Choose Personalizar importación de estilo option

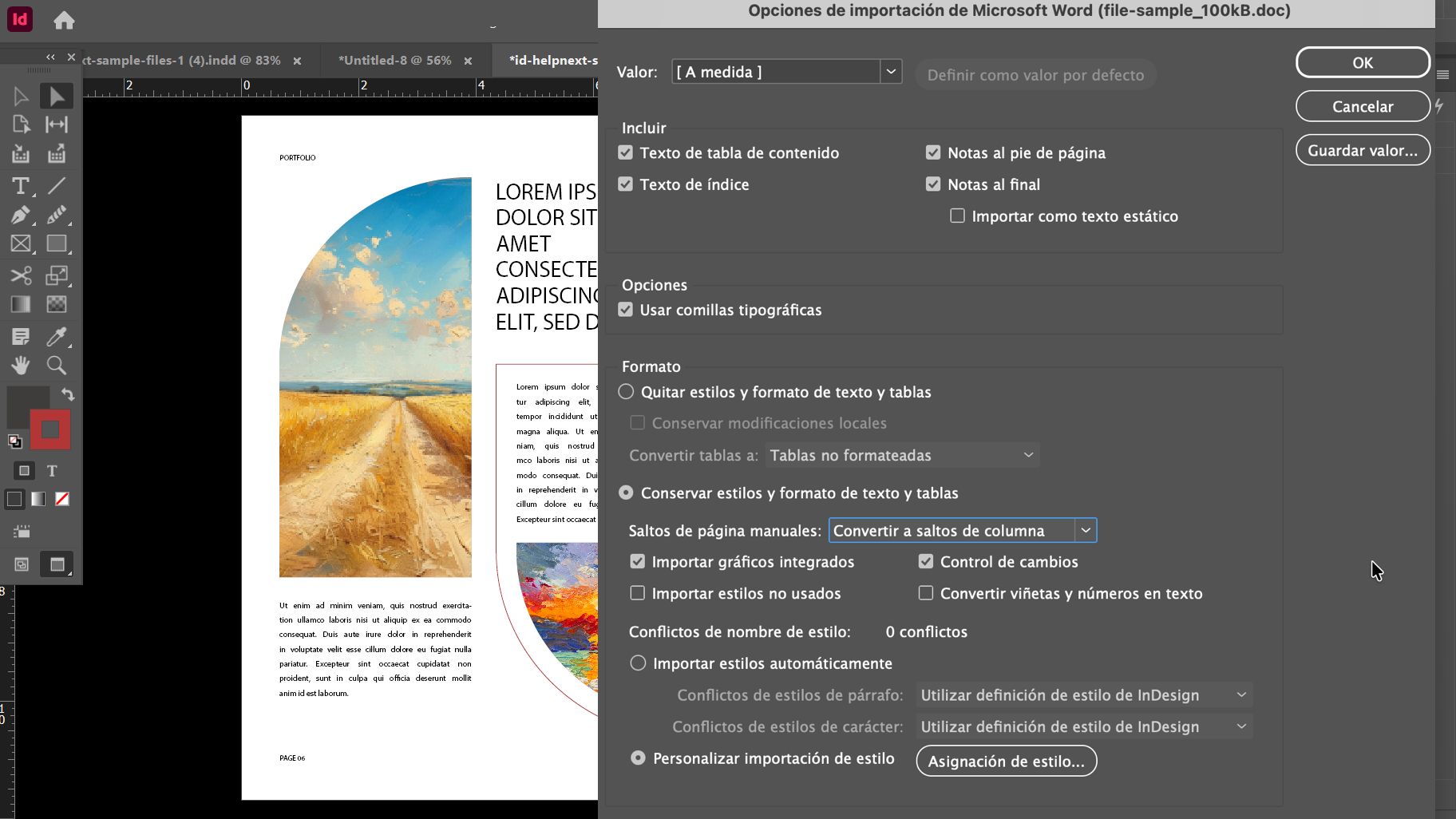pos(638,758)
